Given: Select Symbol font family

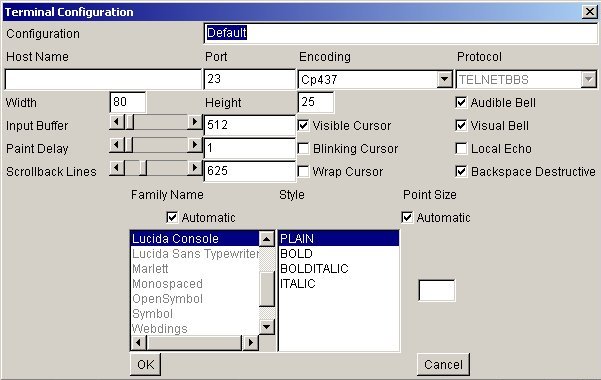Looking at the screenshot, I should (x=195, y=313).
